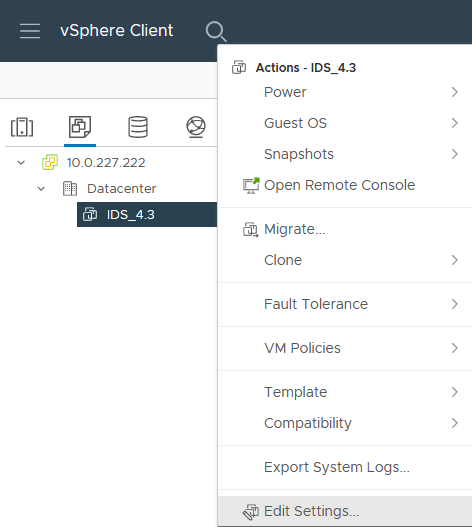Click the Migrate VM icon

pos(251,230)
